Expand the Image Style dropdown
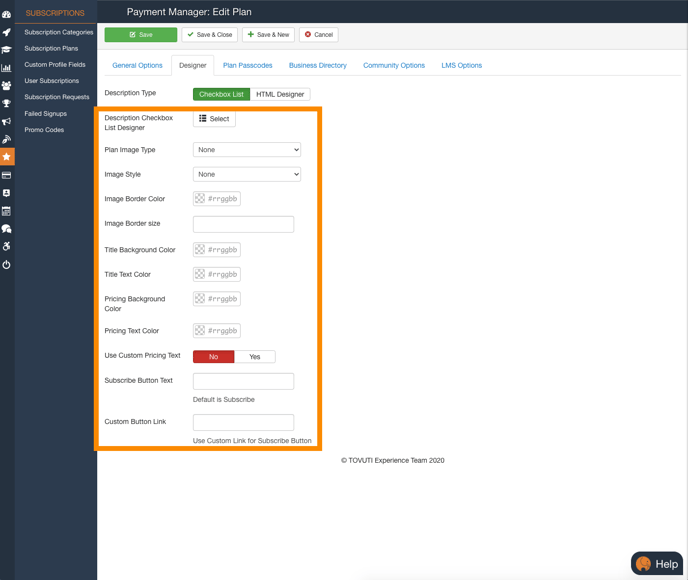688x580 pixels. [246, 174]
